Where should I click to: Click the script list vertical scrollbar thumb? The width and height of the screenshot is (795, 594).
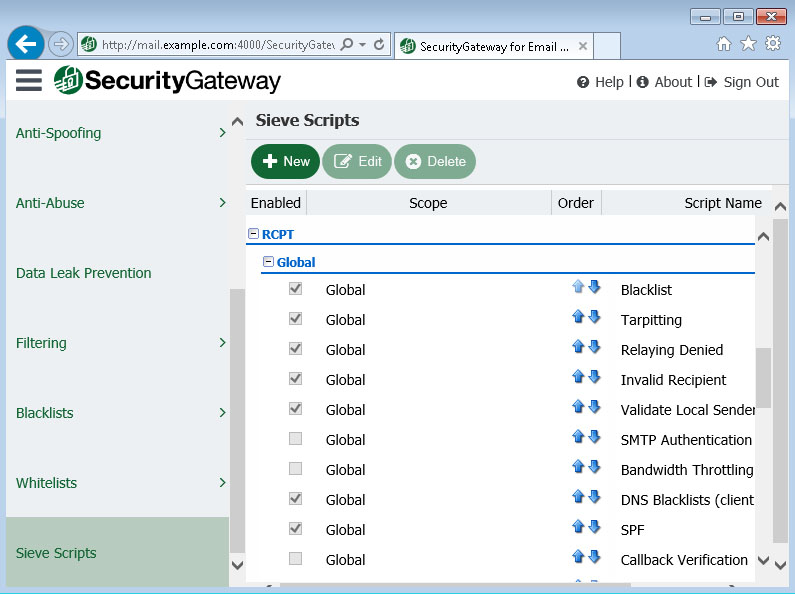(763, 376)
